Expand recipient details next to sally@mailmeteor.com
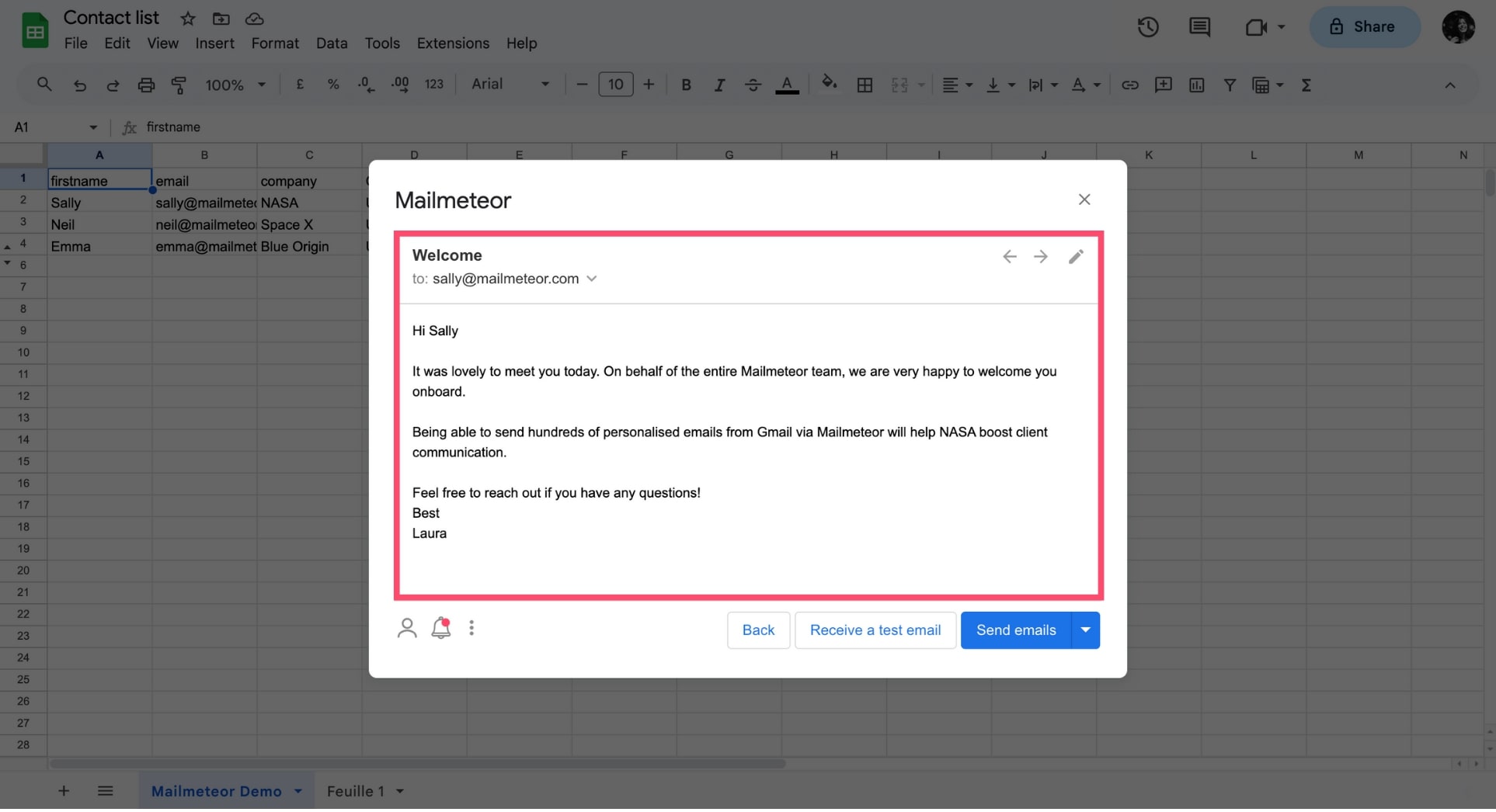This screenshot has width=1496, height=812. coord(592,279)
